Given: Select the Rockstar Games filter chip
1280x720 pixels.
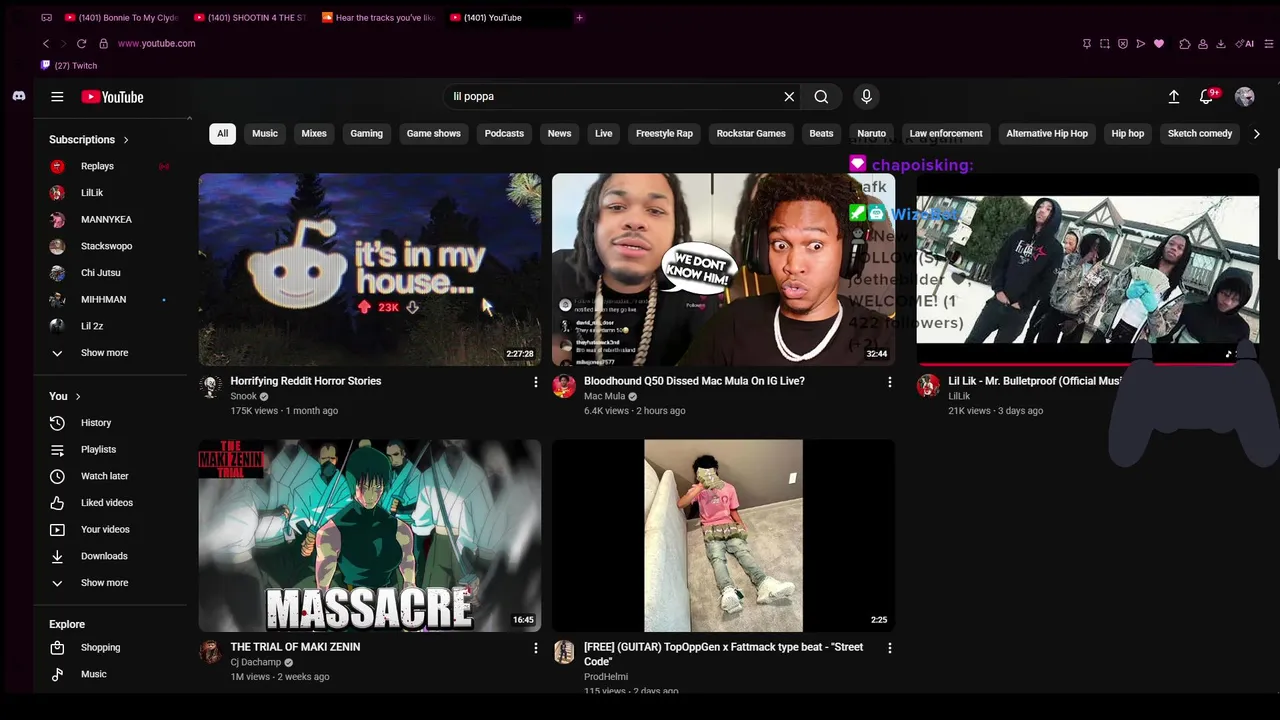Looking at the screenshot, I should click(x=751, y=133).
